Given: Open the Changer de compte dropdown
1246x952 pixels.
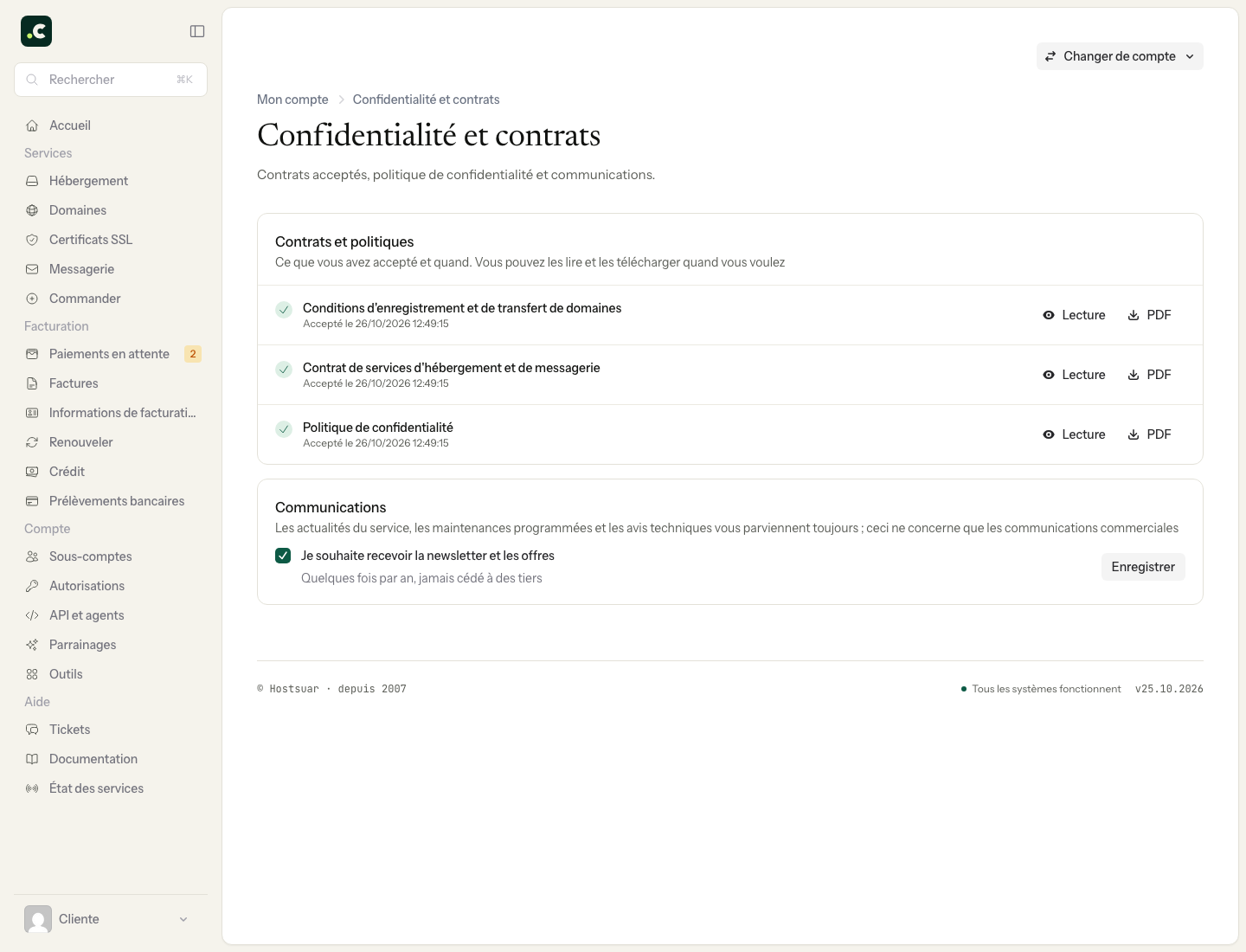Looking at the screenshot, I should tap(1120, 56).
